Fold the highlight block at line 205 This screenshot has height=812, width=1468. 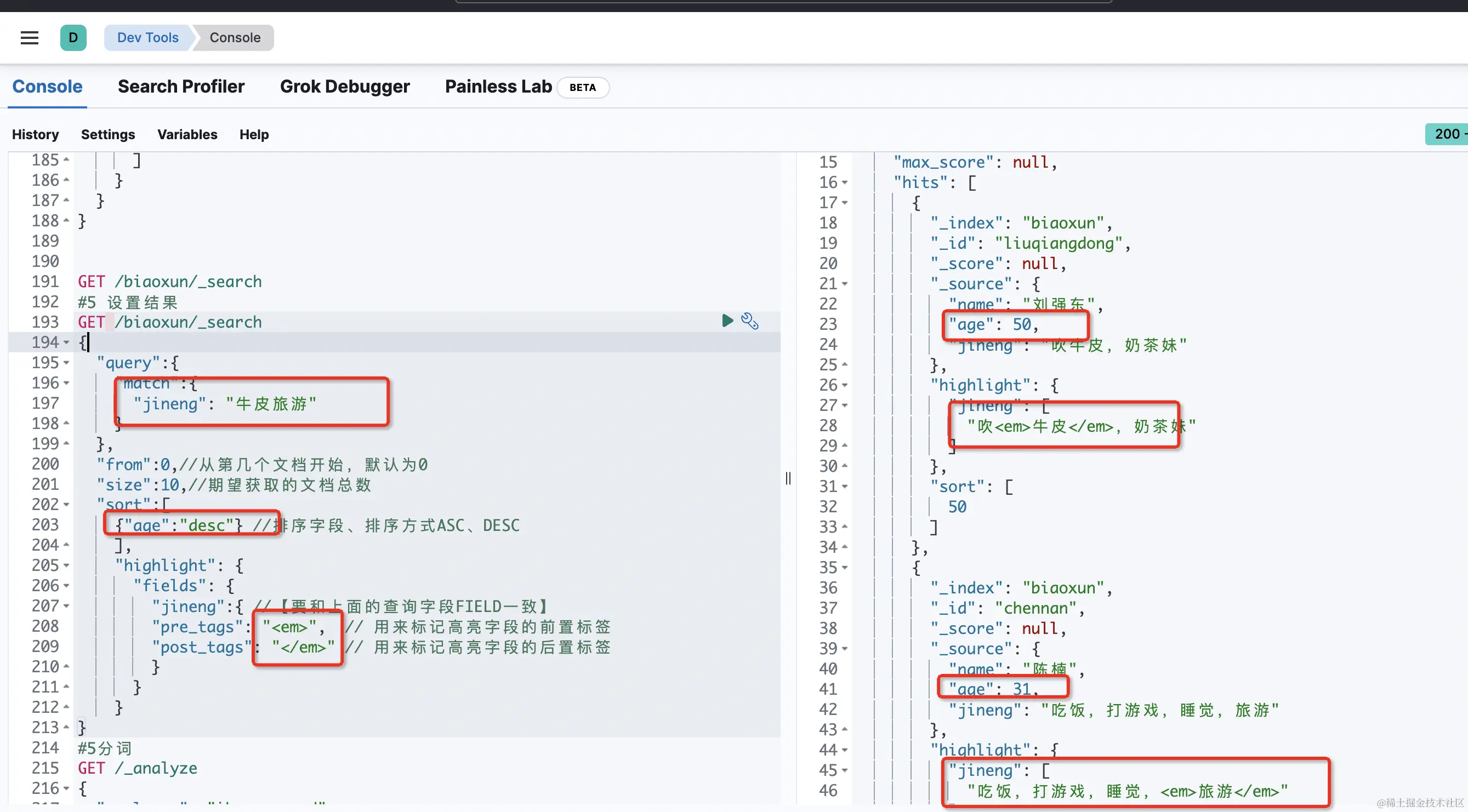67,565
